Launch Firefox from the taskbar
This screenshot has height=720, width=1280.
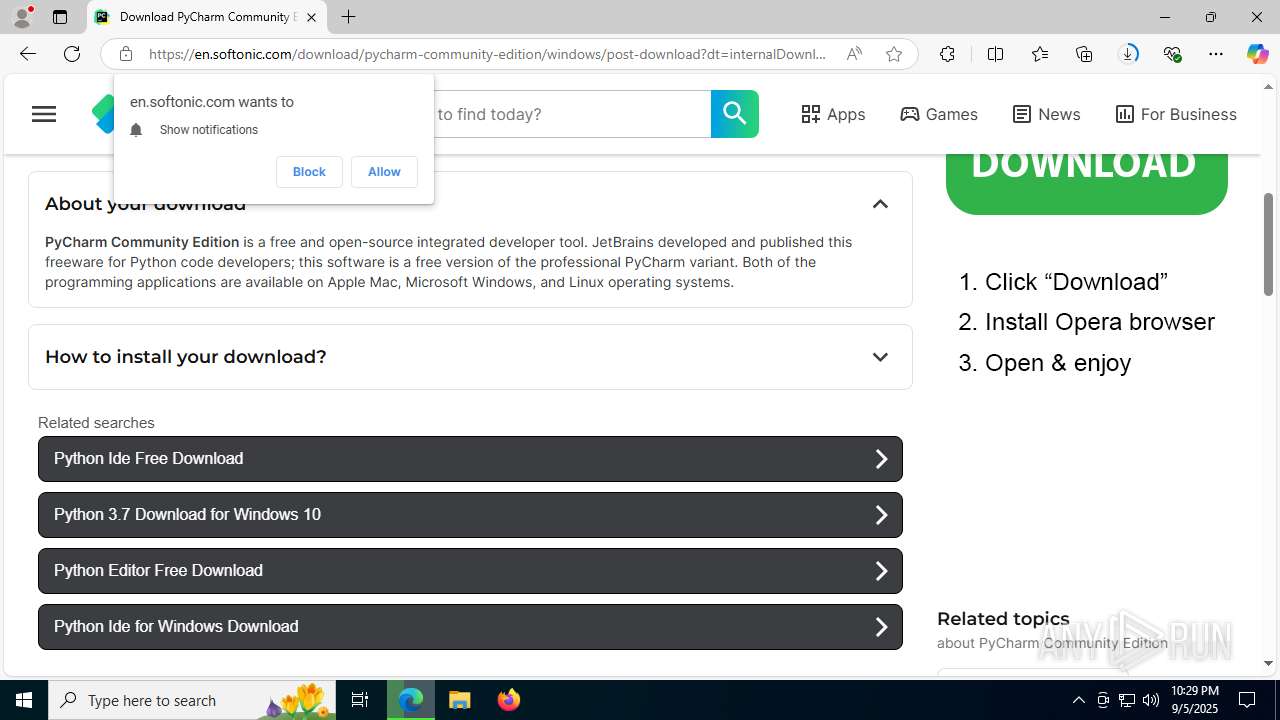pos(509,700)
